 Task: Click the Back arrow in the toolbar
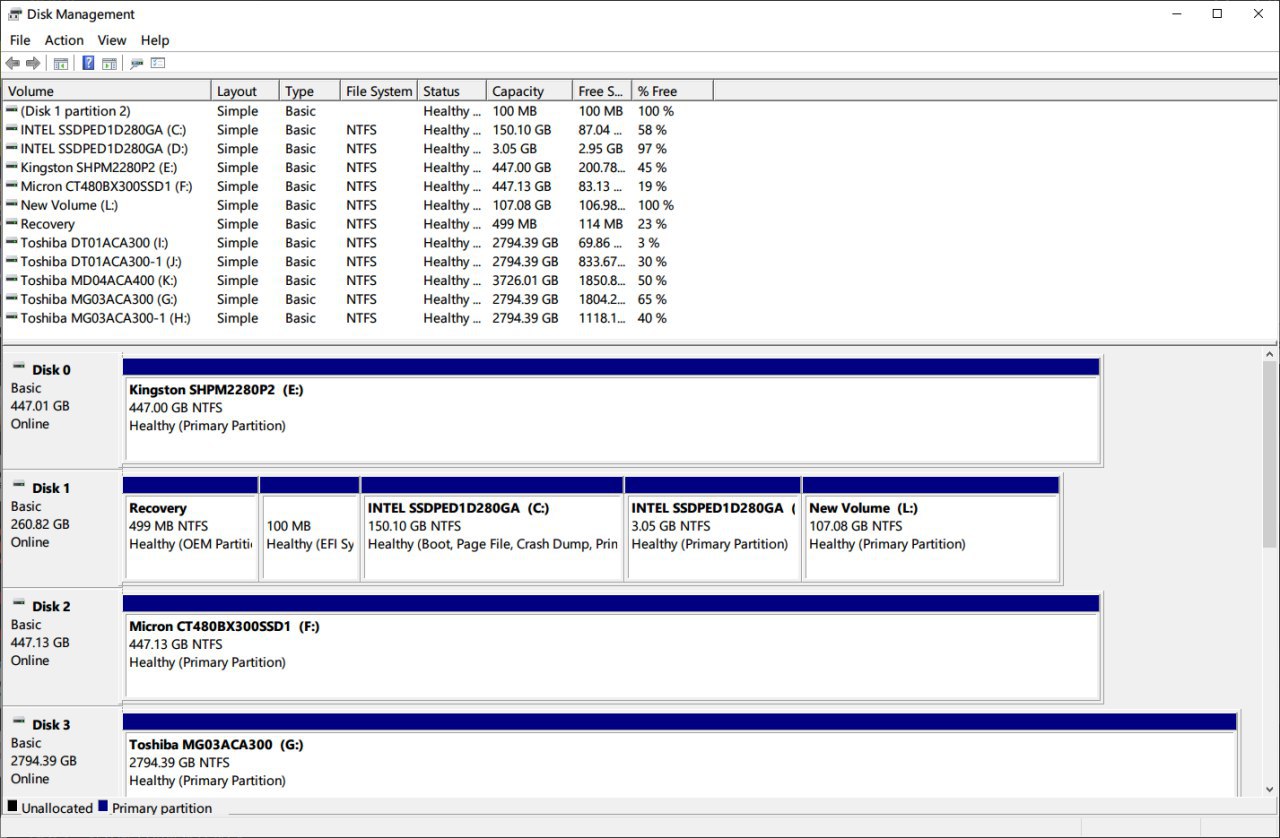click(13, 64)
